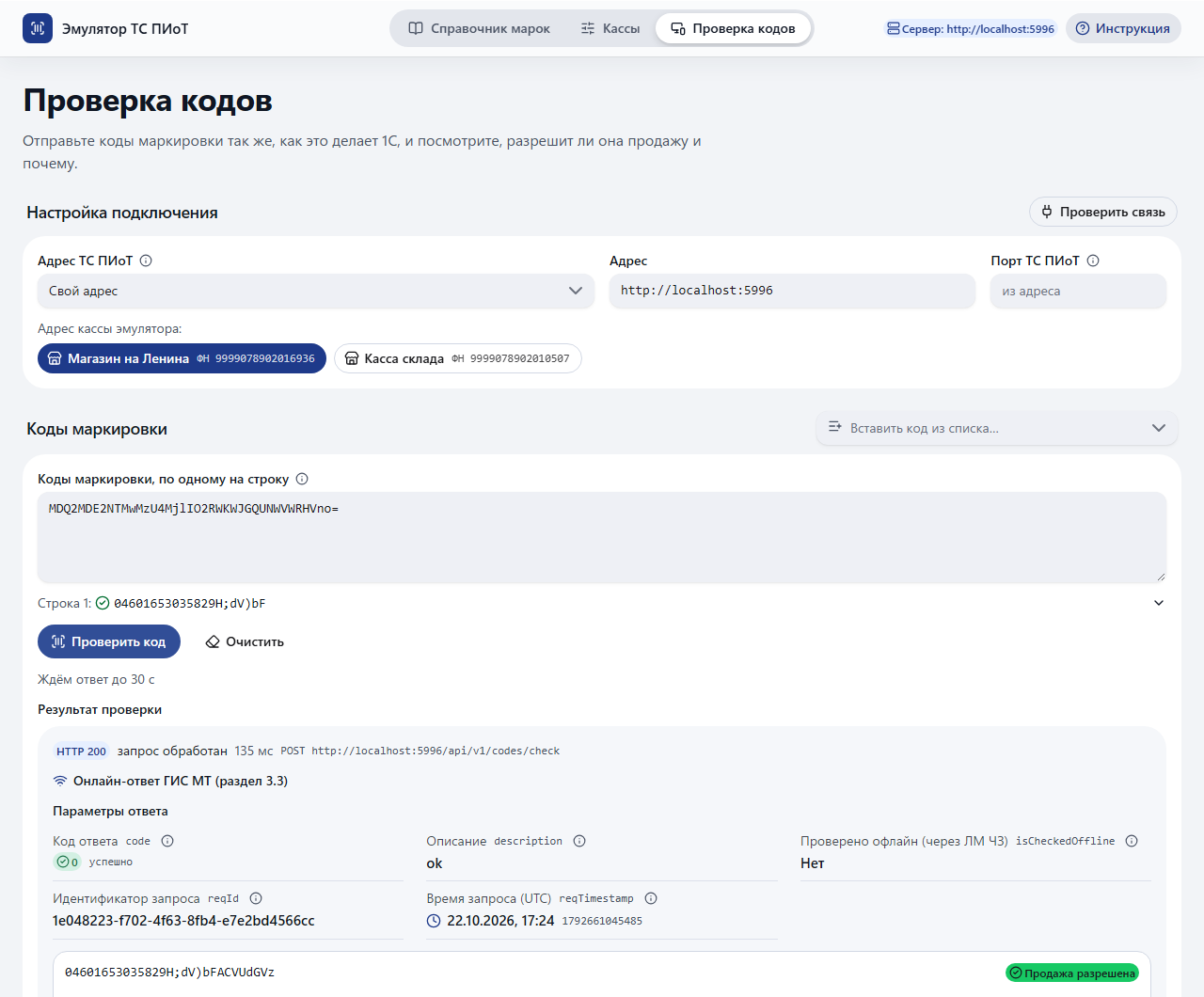
Task: Click the marking codes text area
Action: coord(602,537)
